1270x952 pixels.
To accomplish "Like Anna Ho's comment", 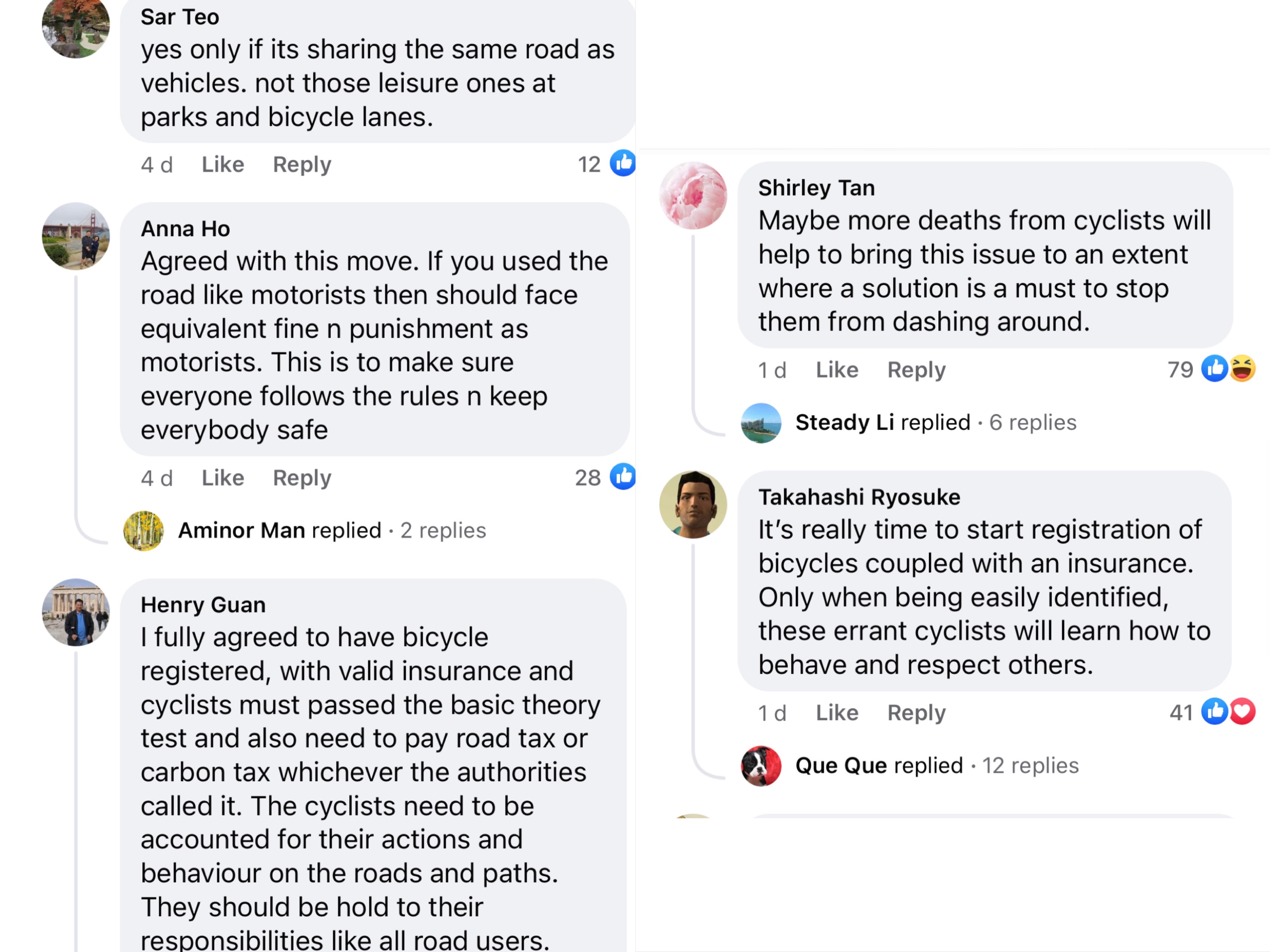I will tap(223, 478).
